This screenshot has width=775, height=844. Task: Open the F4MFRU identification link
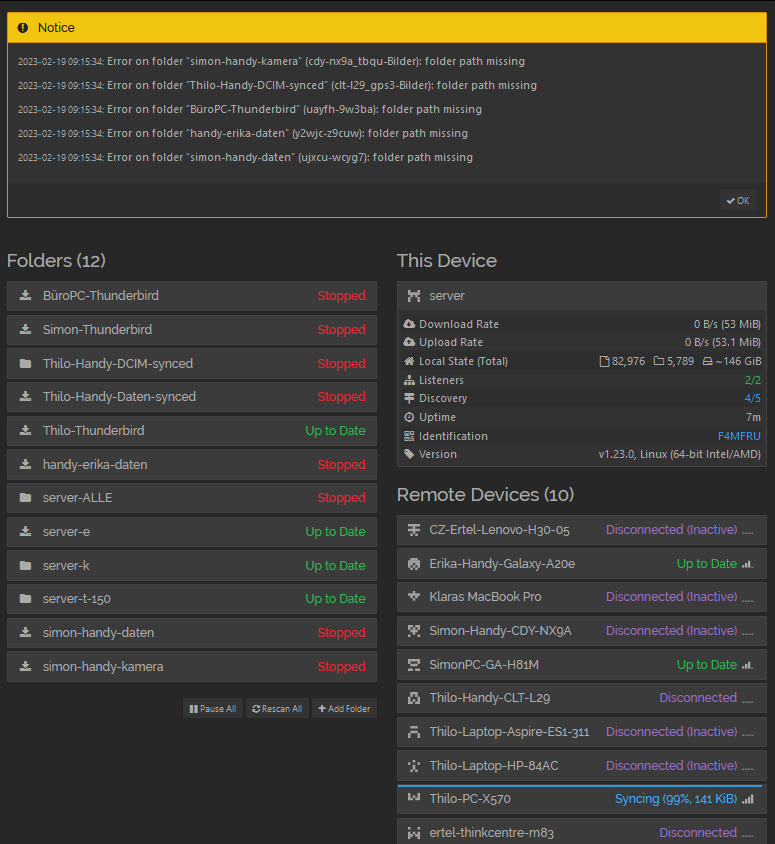(739, 436)
